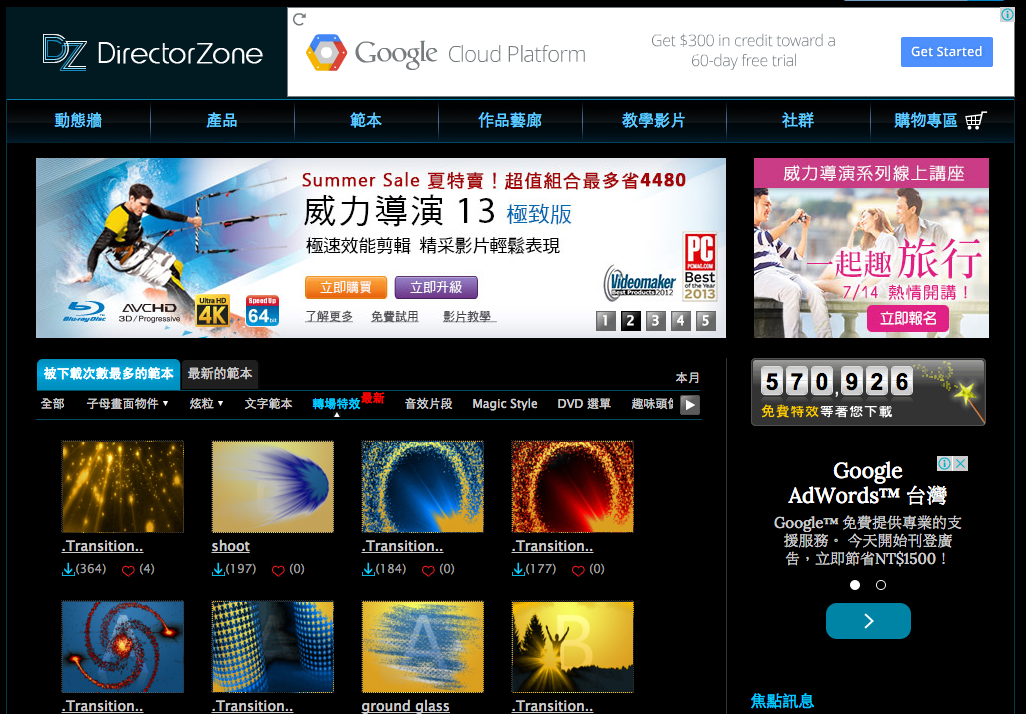
Task: Click the download icon under shoot
Action: (218, 570)
